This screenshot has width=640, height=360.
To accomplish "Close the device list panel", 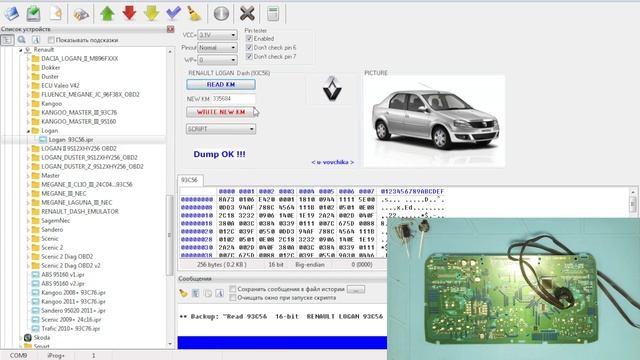I will click(x=171, y=29).
